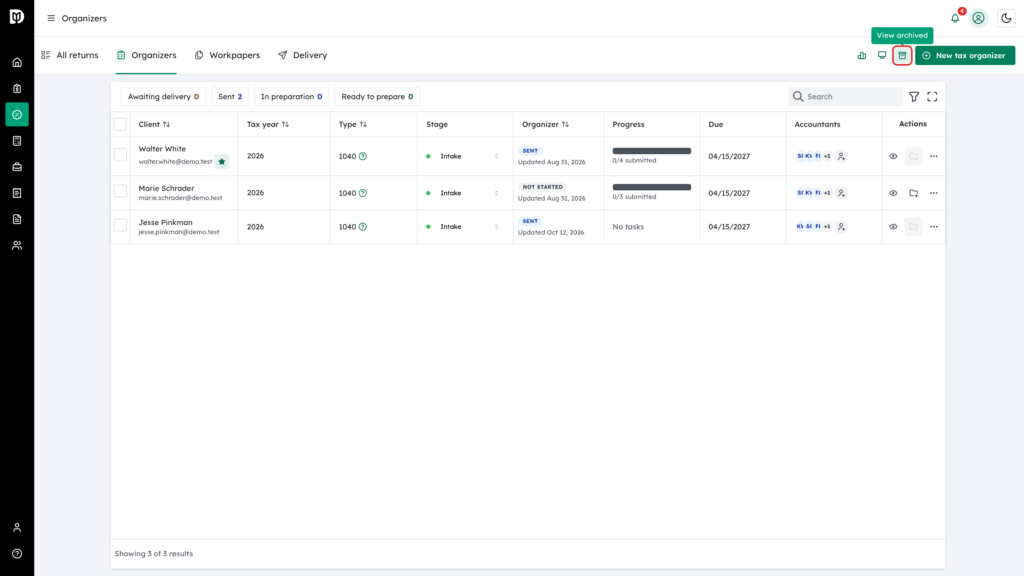Tick the select-all header checkbox
Viewport: 1024px width, 576px height.
120,124
